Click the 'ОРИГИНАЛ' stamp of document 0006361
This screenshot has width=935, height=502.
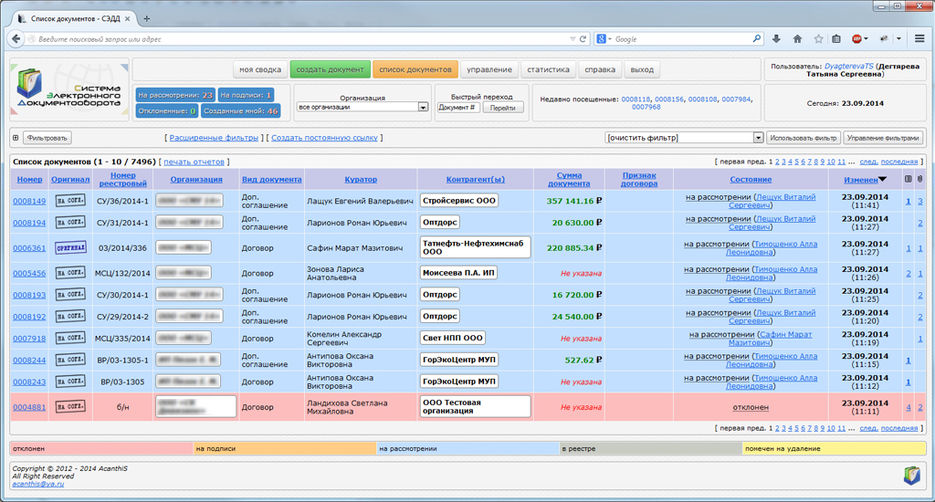[70, 247]
